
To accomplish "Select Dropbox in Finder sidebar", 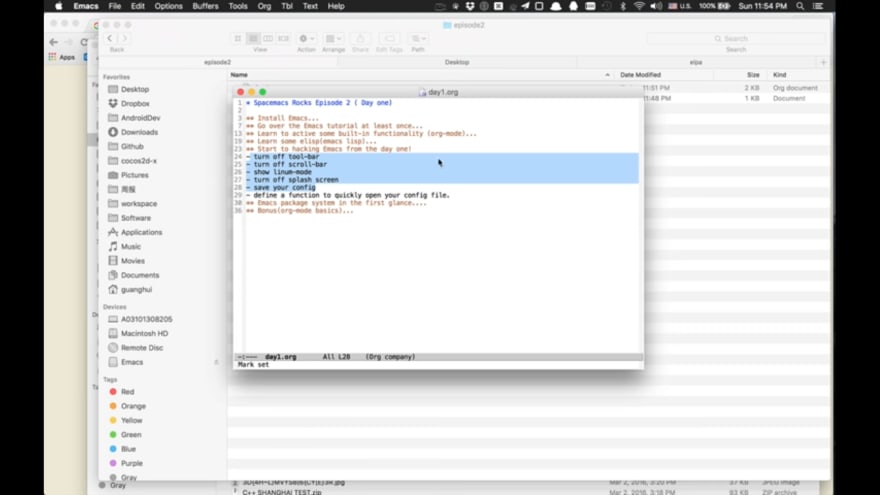I will pos(135,104).
